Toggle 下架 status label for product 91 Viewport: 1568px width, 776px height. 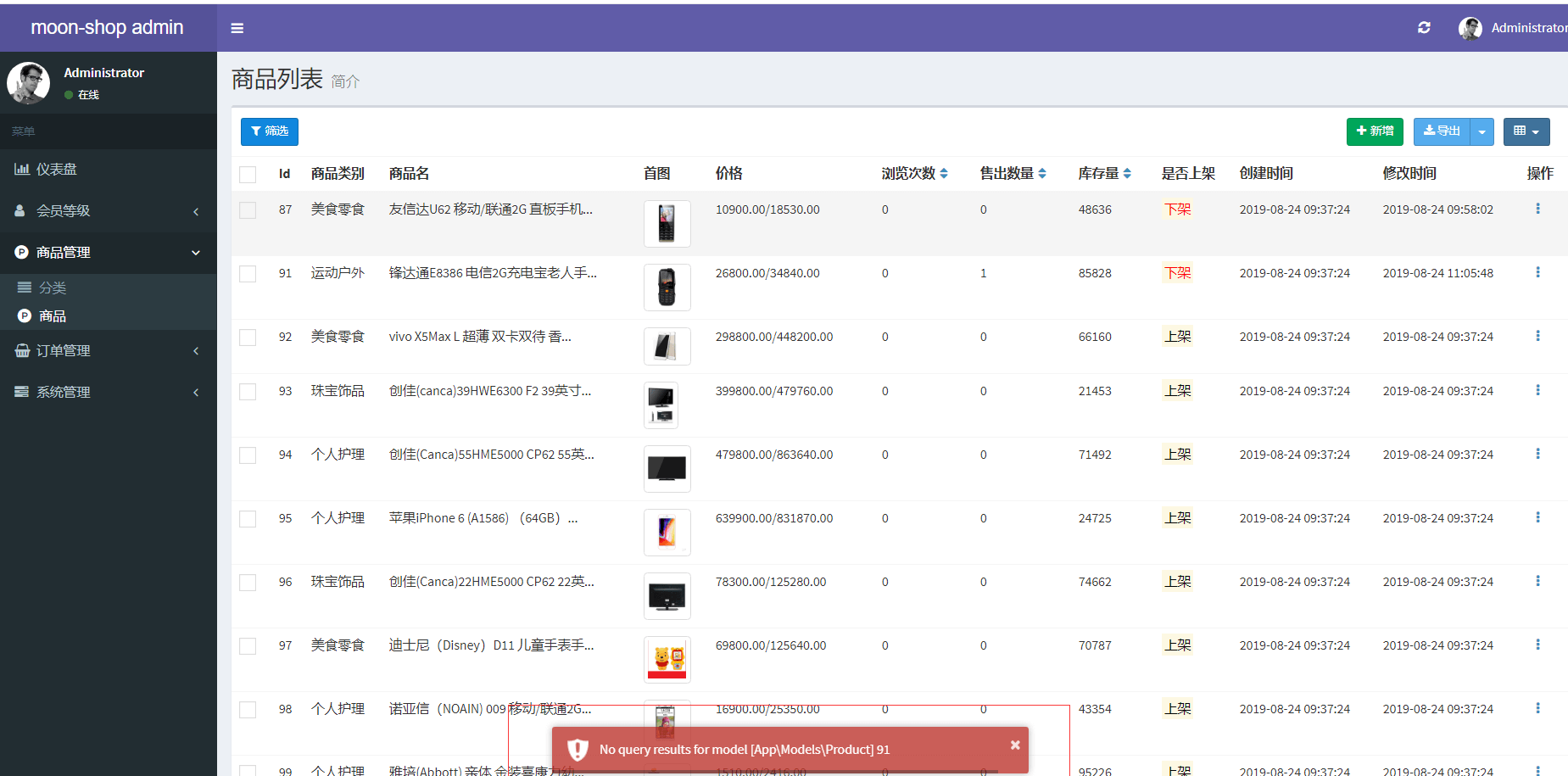tap(1177, 273)
